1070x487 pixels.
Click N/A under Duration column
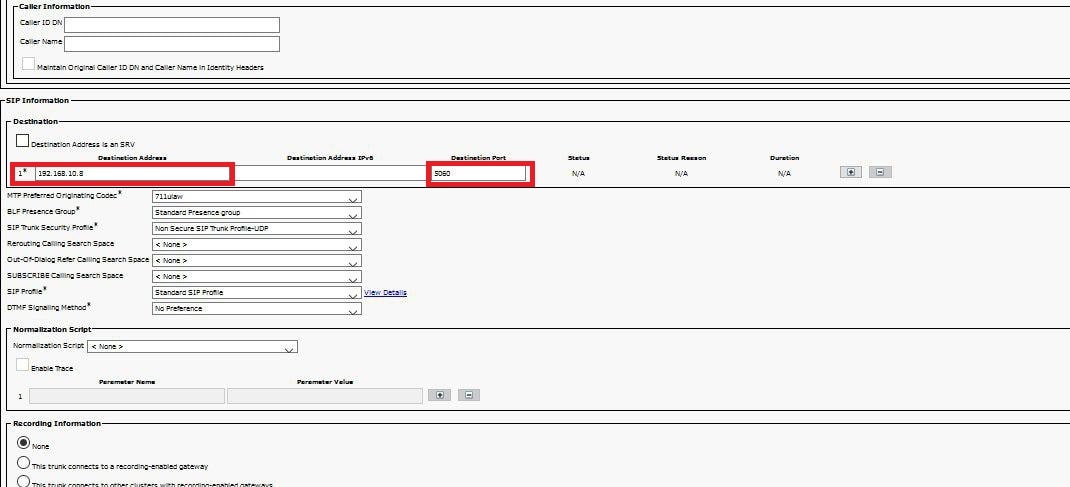(784, 174)
